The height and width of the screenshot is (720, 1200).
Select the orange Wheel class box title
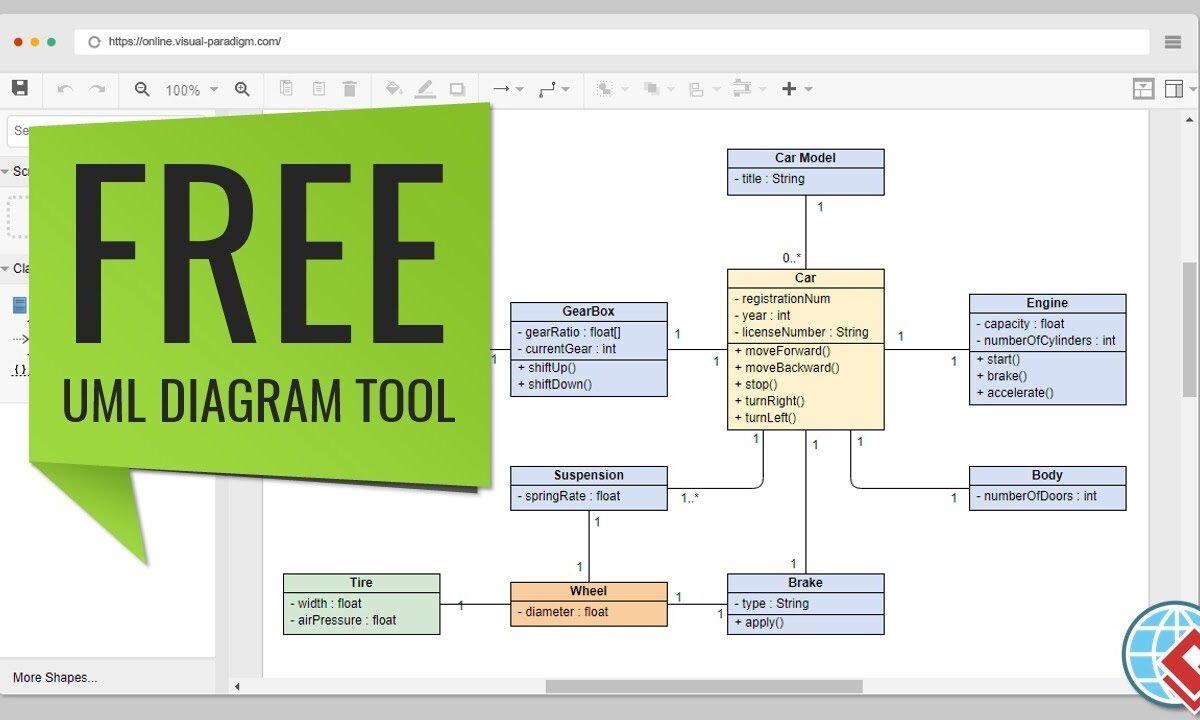[x=588, y=591]
